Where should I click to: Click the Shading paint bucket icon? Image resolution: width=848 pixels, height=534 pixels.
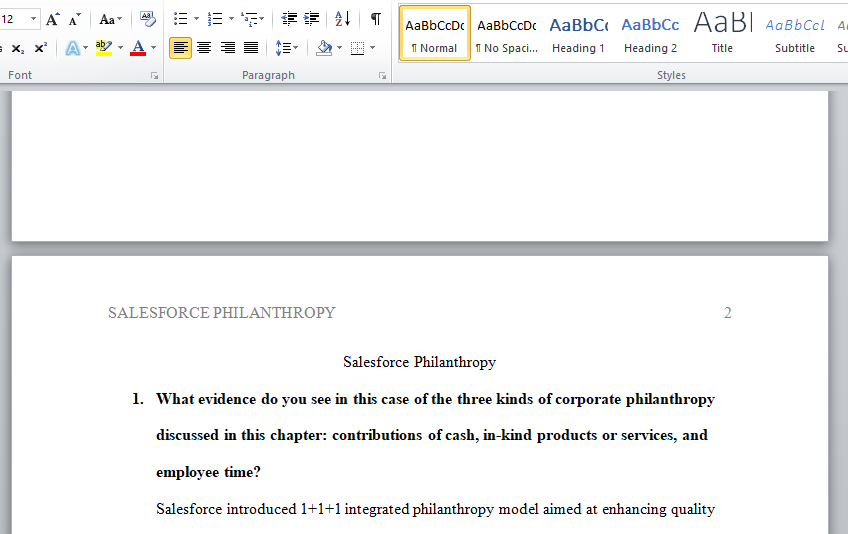pyautogui.click(x=324, y=48)
